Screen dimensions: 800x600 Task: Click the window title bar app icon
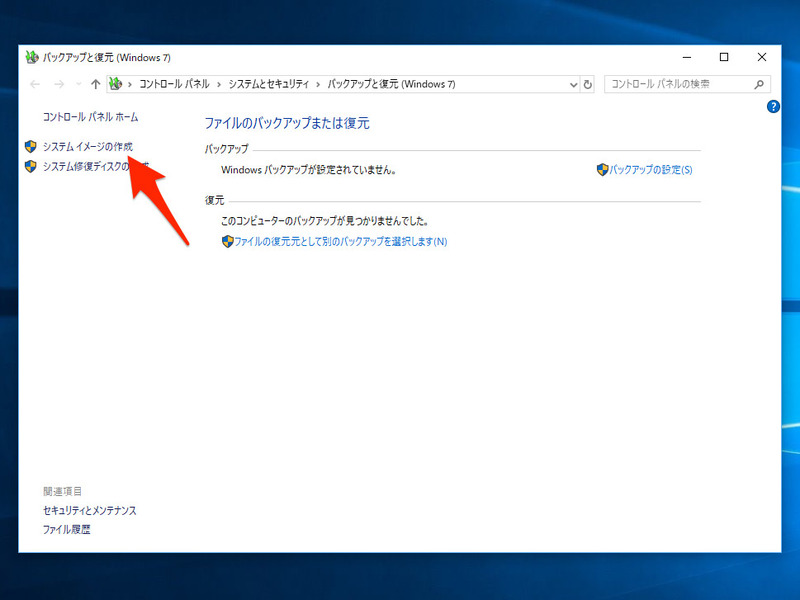click(x=32, y=57)
